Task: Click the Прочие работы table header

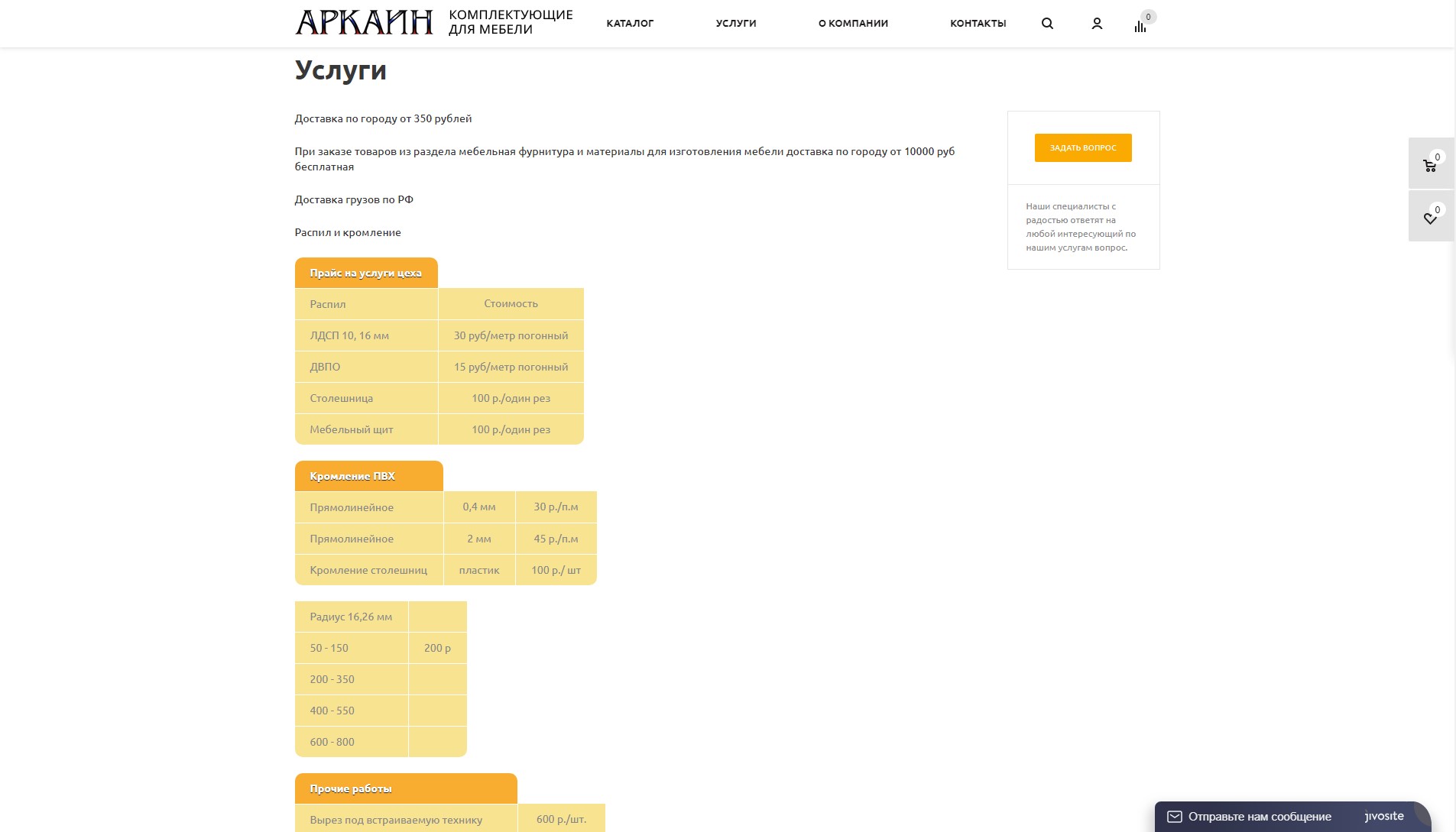Action: click(406, 788)
